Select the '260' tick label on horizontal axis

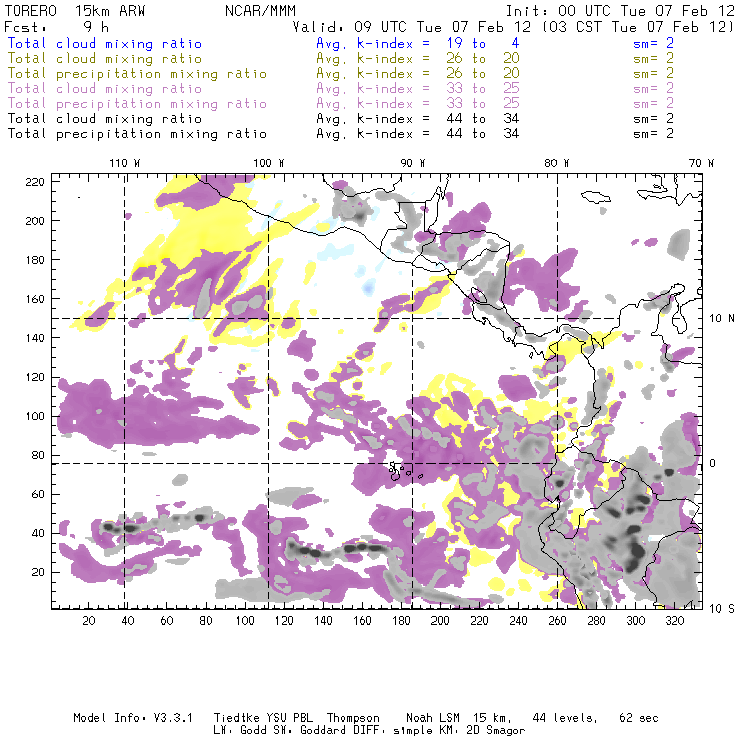pyautogui.click(x=557, y=621)
